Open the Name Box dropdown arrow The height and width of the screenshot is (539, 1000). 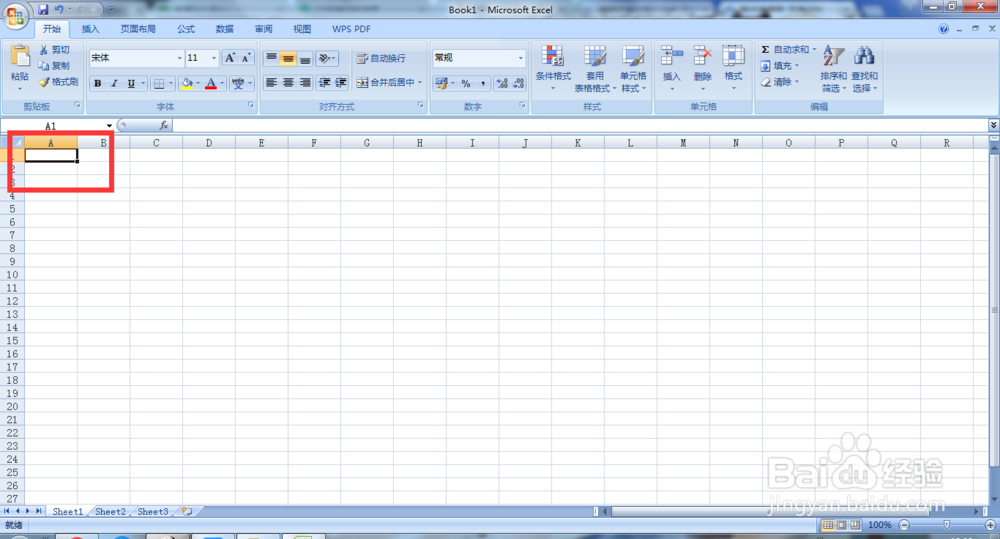pyautogui.click(x=109, y=126)
